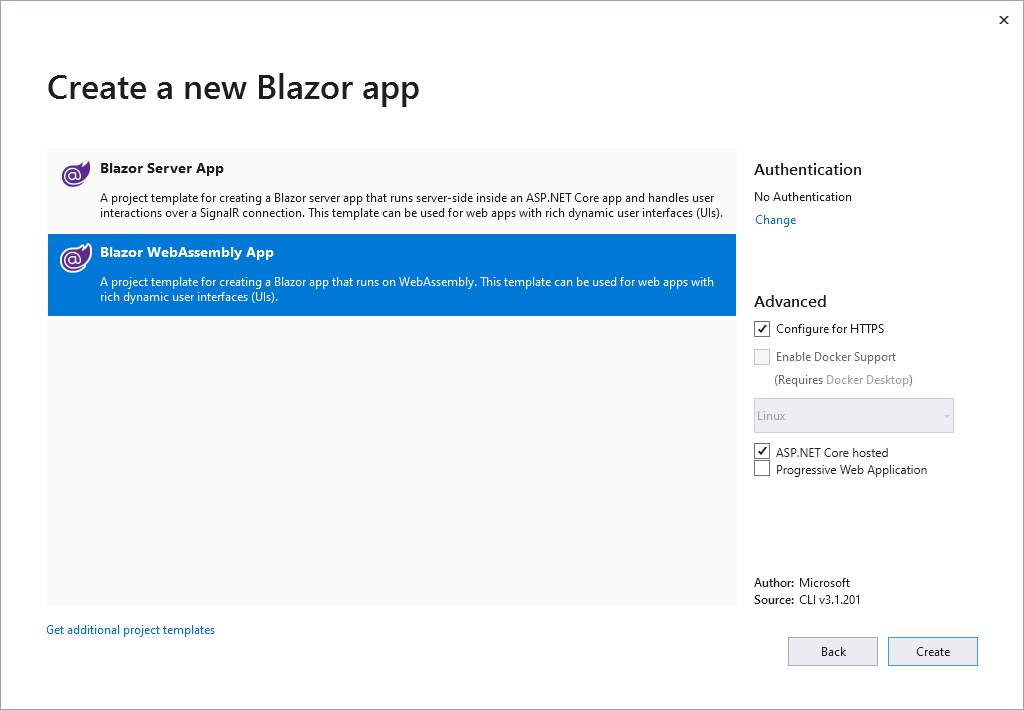Open the Linux OS dropdown
This screenshot has width=1024, height=710.
click(x=854, y=415)
